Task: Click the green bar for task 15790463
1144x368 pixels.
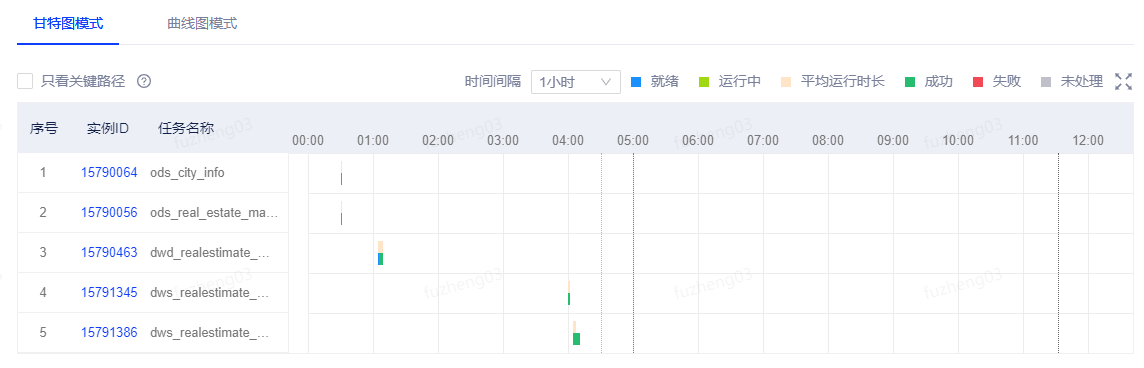Action: pyautogui.click(x=380, y=259)
